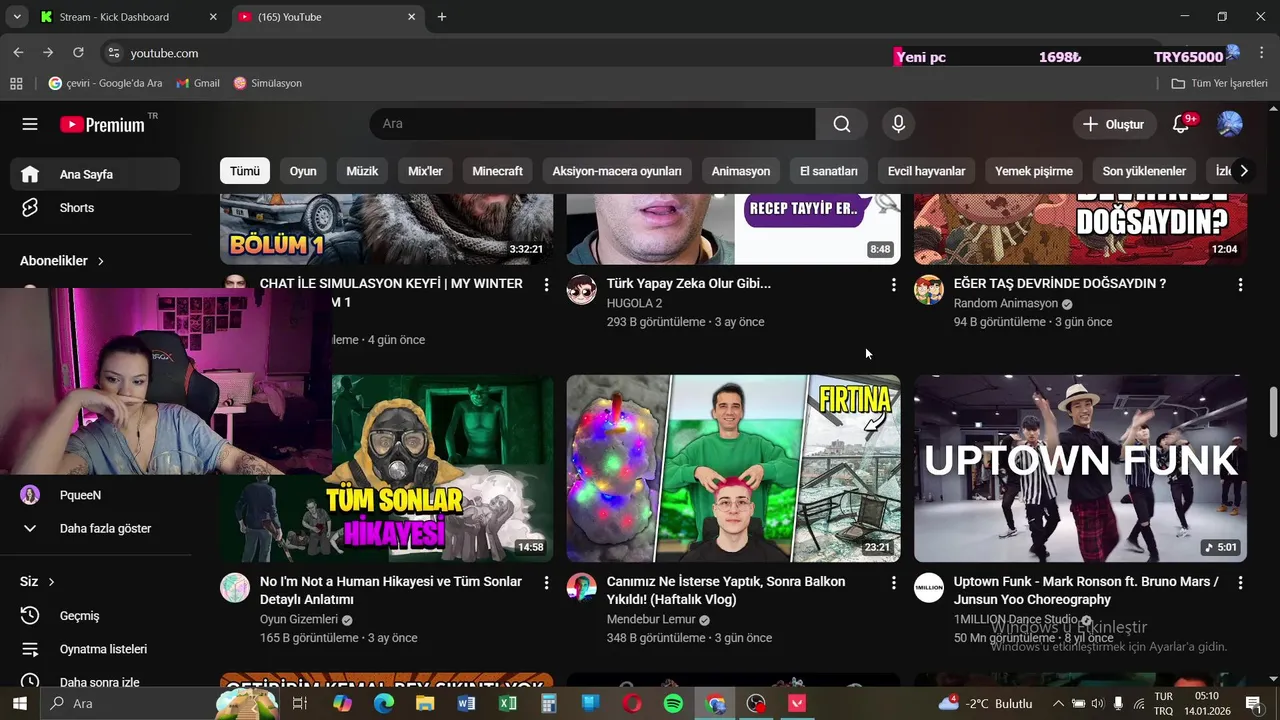Open the Simülasyon bookmark

click(x=268, y=83)
